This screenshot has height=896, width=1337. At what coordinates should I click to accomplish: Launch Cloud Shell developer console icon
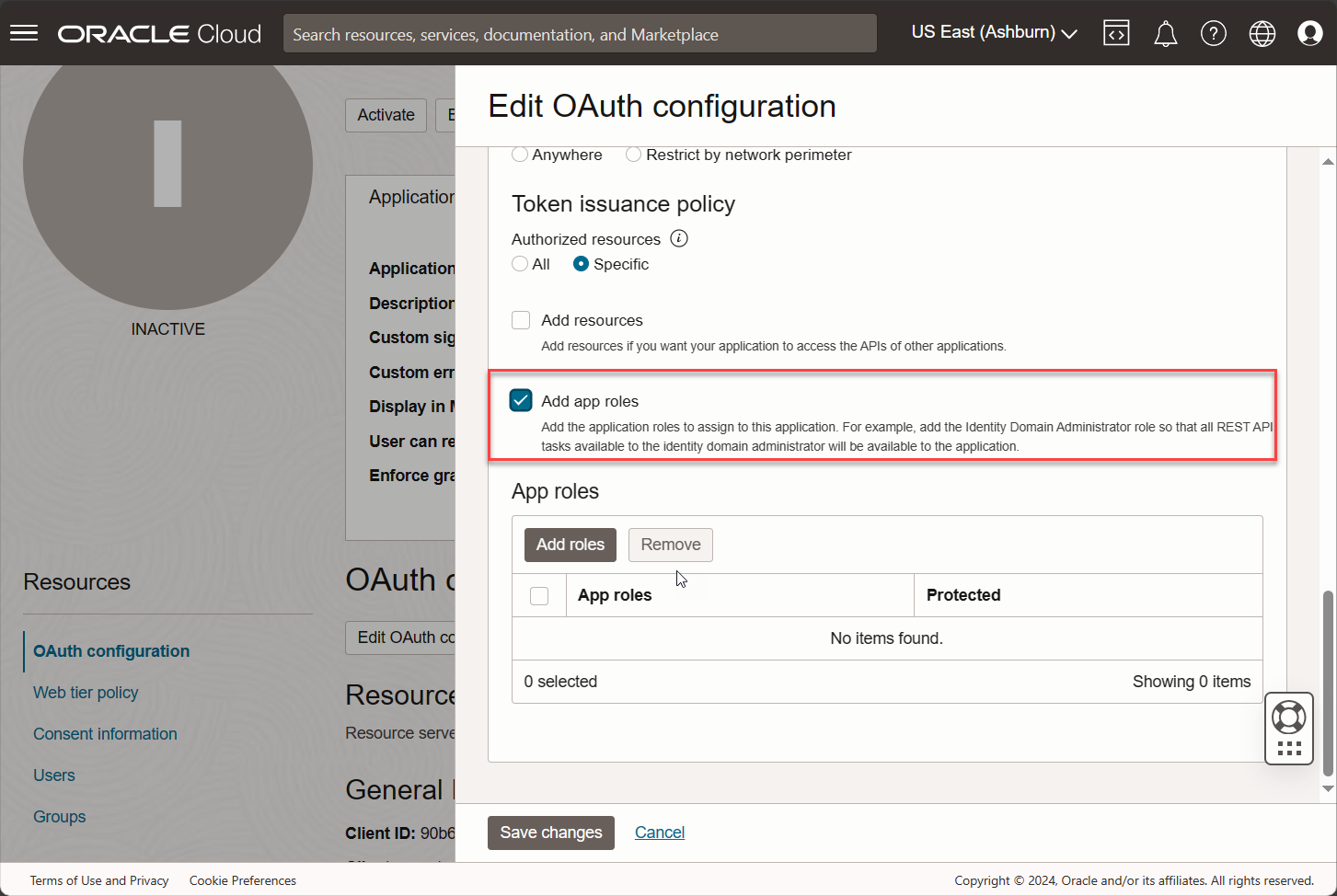(x=1116, y=33)
